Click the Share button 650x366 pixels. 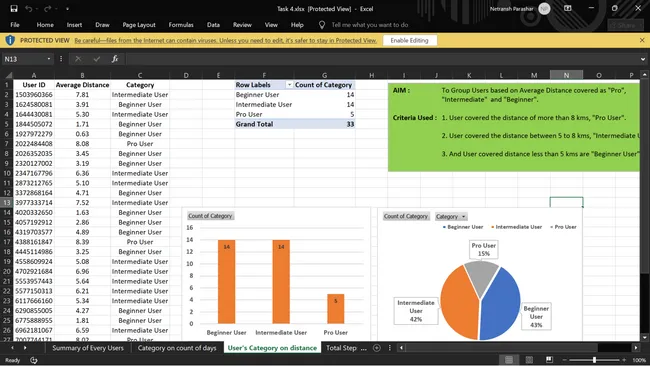coord(626,25)
